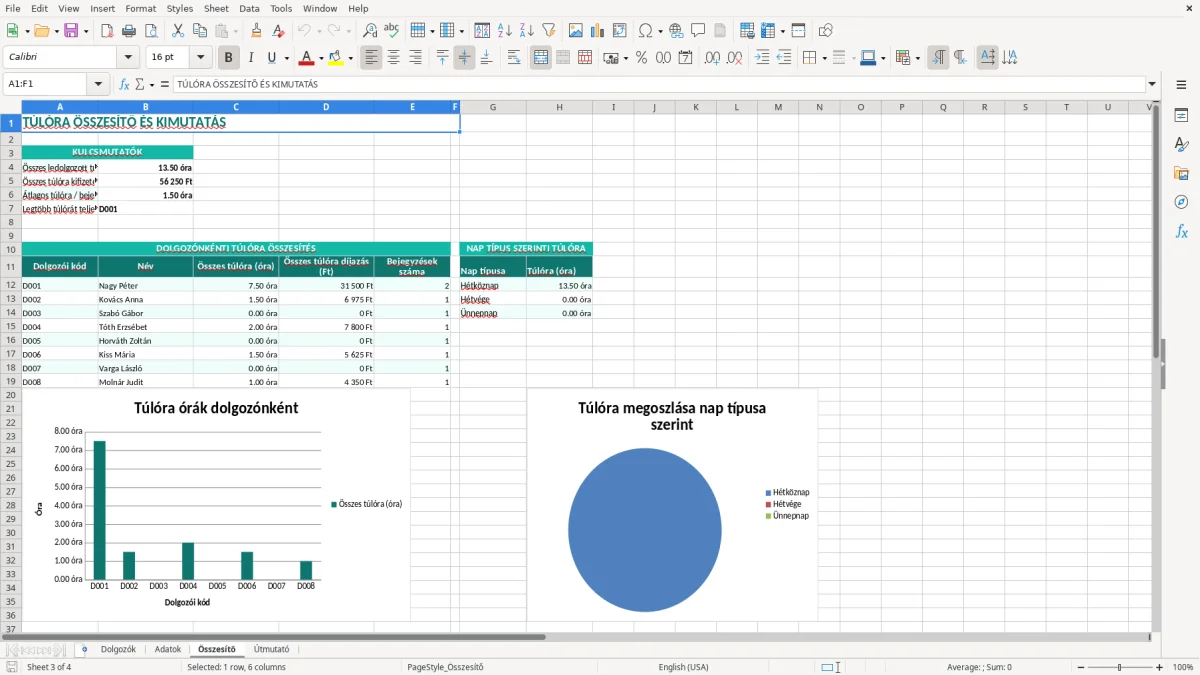
Task: Expand the Name Box dropdown
Action: pyautogui.click(x=98, y=85)
